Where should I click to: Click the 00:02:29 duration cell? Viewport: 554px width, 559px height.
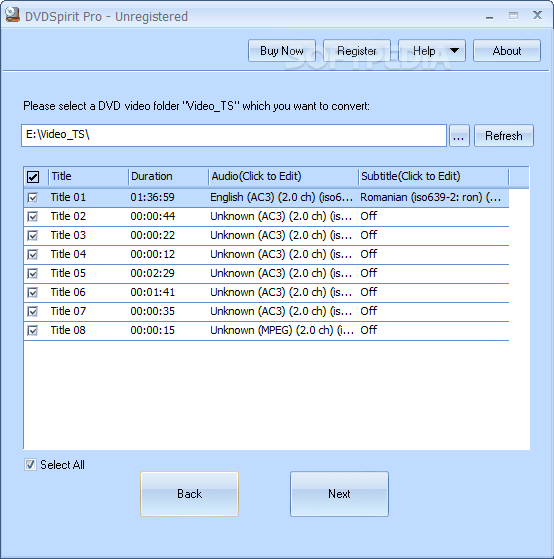(x=153, y=273)
